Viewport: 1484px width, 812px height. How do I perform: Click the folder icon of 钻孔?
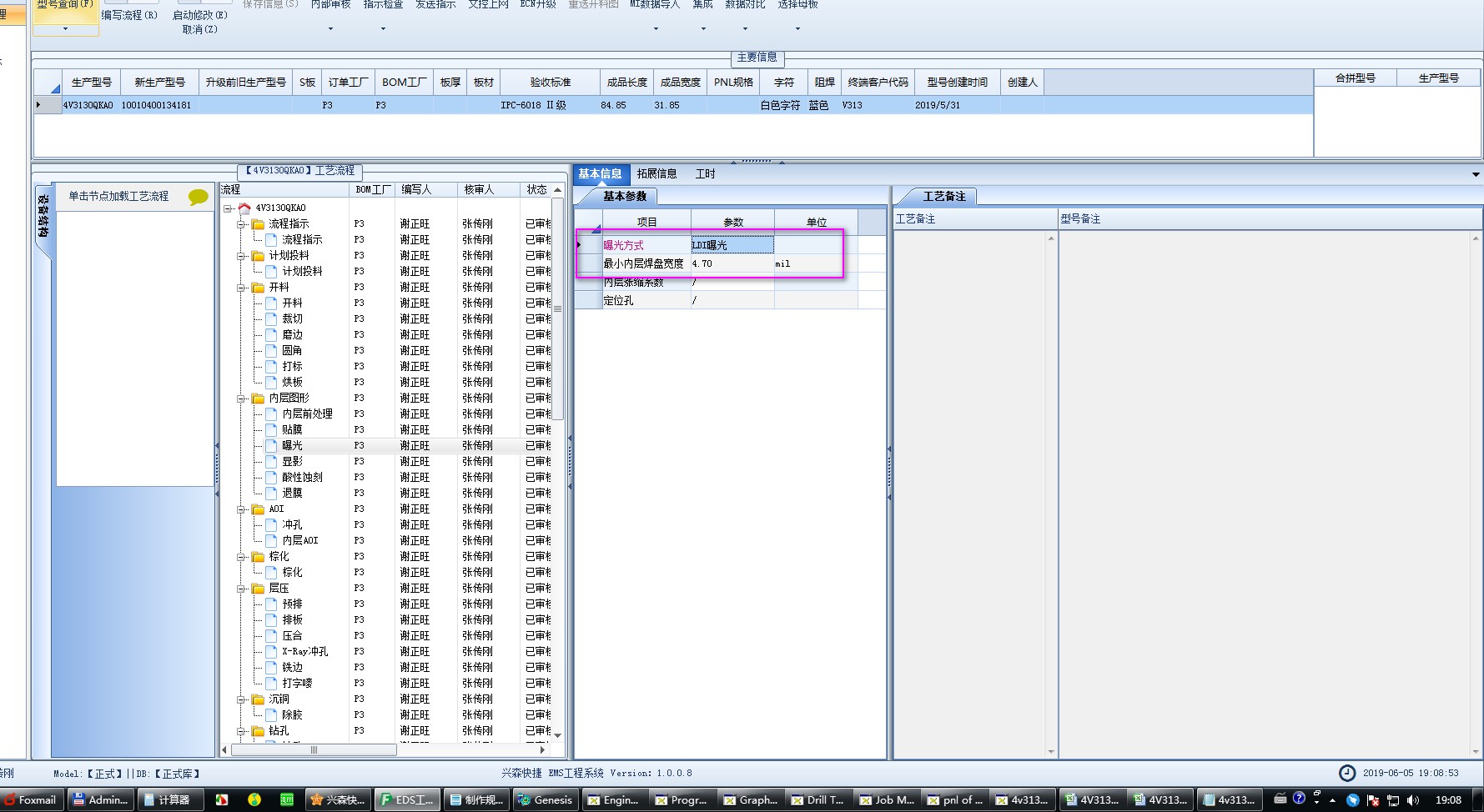pyautogui.click(x=259, y=731)
